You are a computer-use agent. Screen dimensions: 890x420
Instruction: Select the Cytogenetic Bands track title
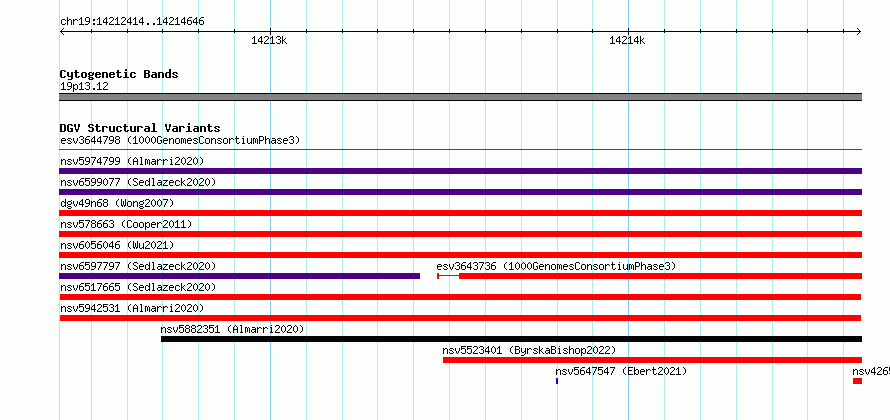(119, 74)
